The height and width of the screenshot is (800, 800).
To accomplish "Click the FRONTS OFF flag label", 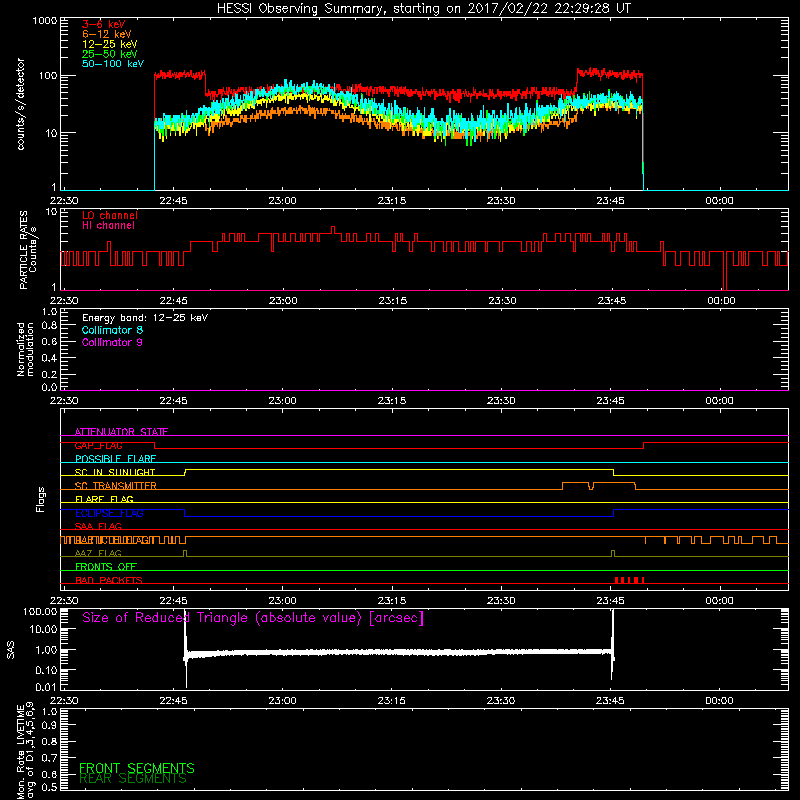I will (106, 567).
